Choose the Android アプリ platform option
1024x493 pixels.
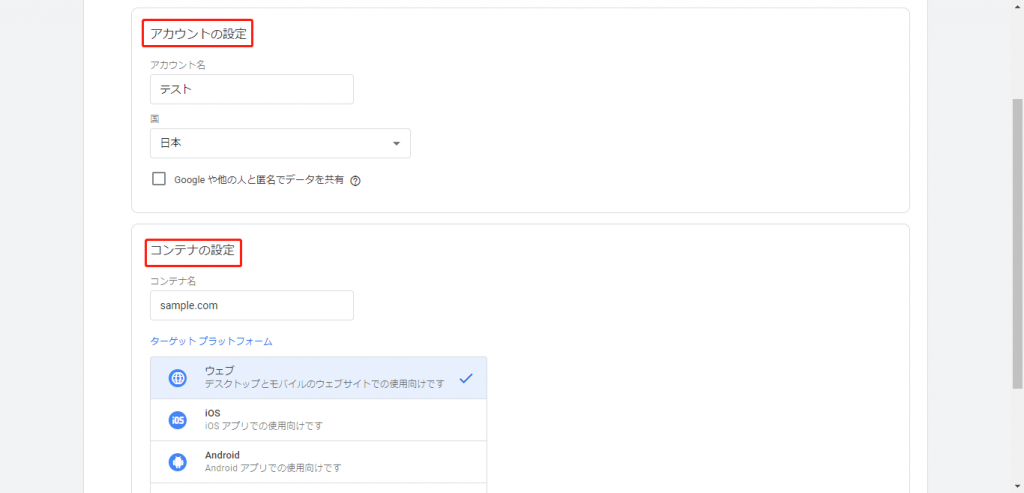tap(319, 462)
